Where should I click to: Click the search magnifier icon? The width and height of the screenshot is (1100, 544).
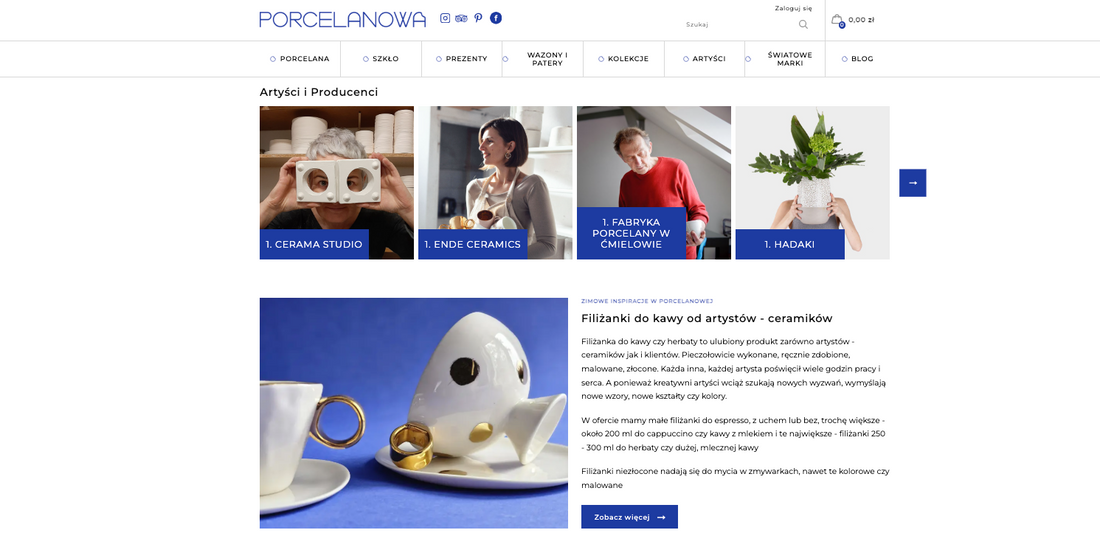[x=803, y=25]
